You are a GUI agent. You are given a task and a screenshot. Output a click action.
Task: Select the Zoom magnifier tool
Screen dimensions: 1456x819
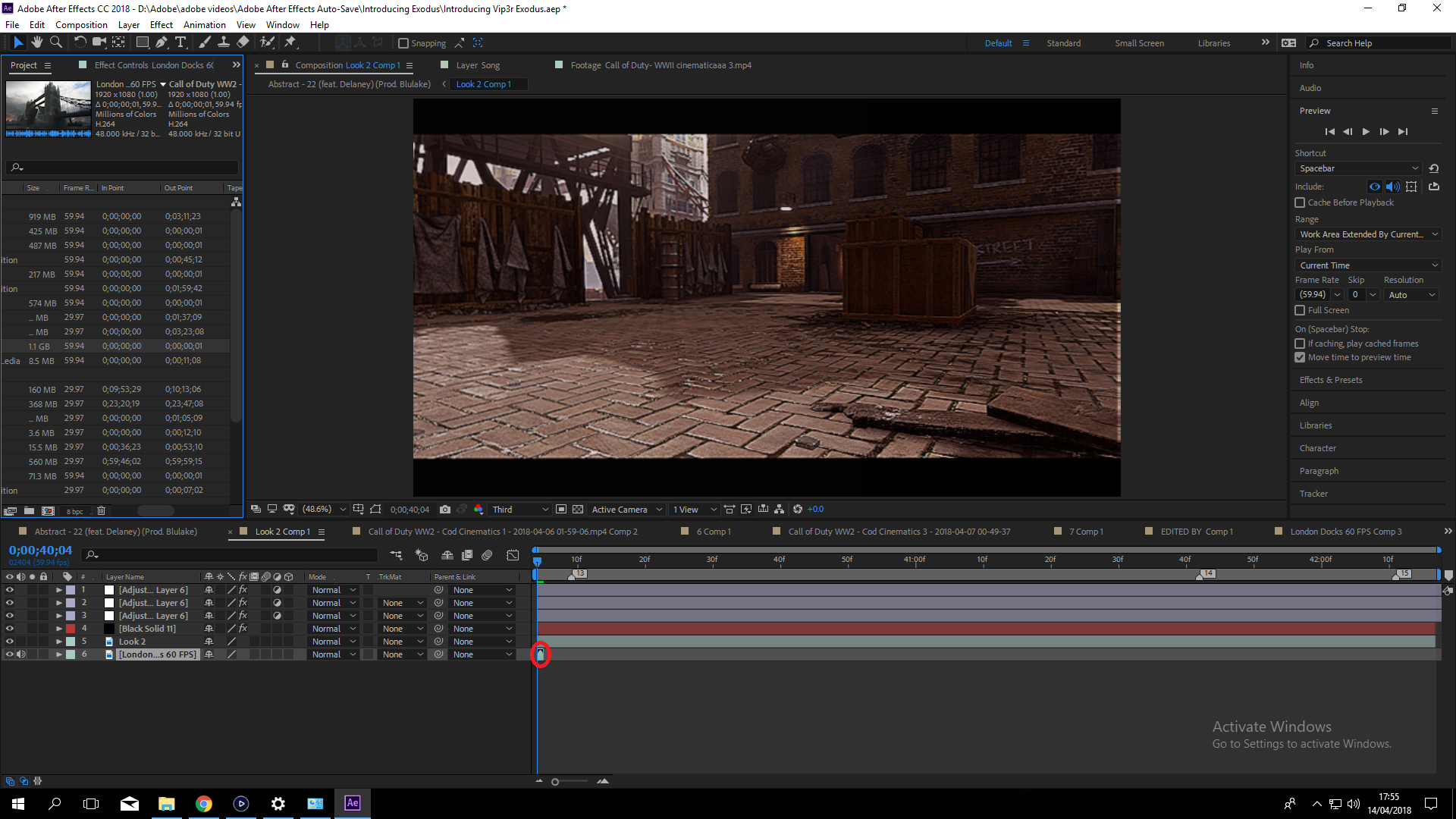click(55, 42)
